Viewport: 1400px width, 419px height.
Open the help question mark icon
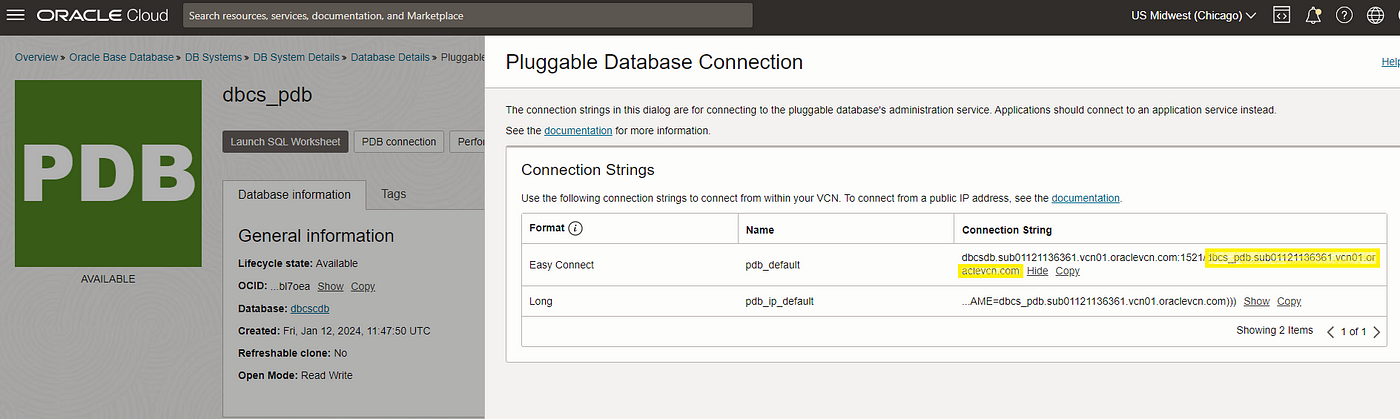click(x=1345, y=15)
